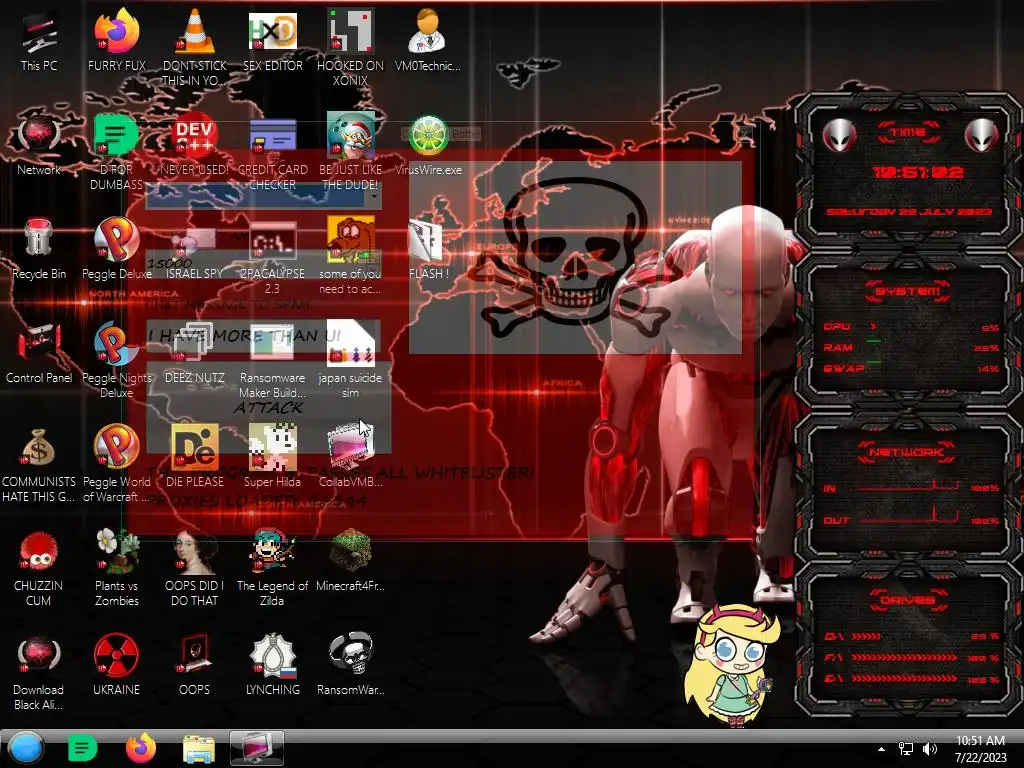Click the left alien head on Time widget

(x=839, y=135)
